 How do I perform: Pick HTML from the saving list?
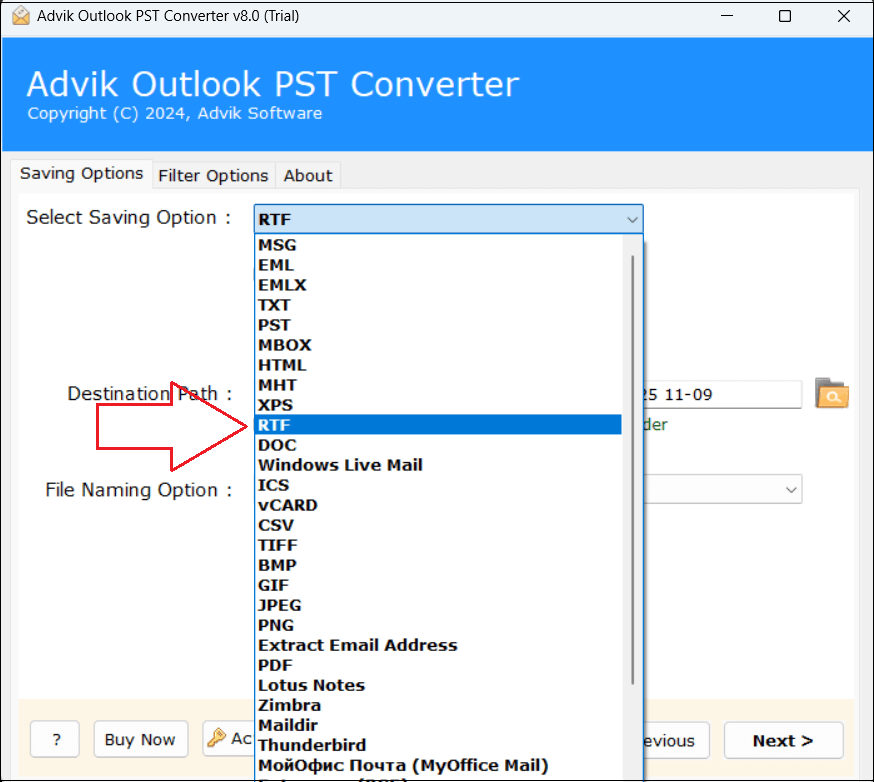pos(438,366)
